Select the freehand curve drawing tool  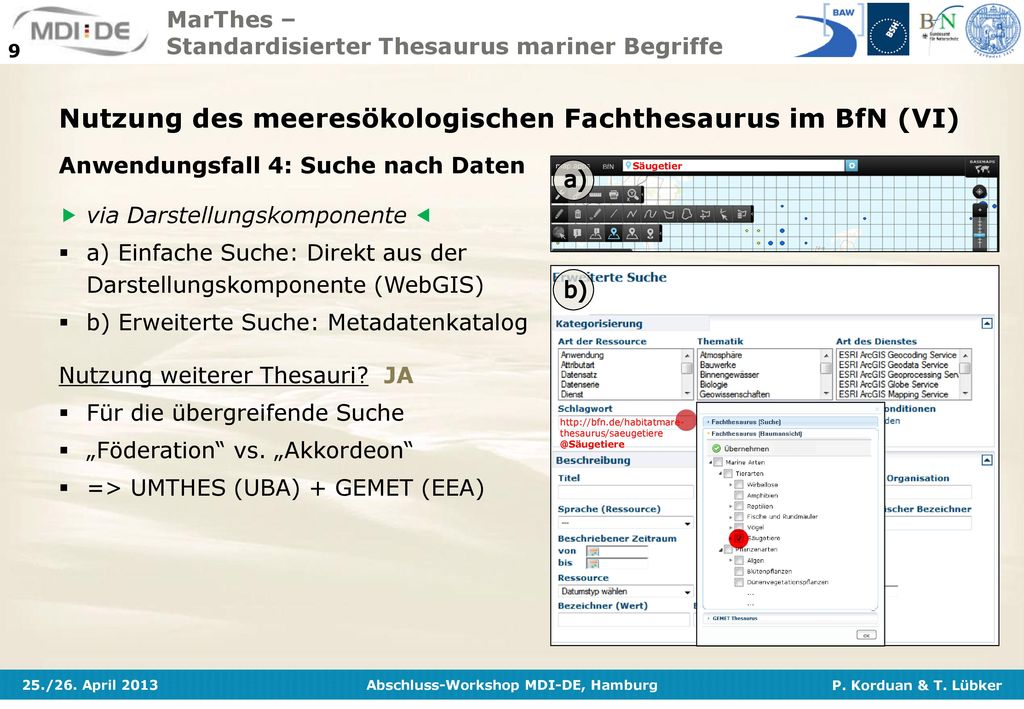click(x=650, y=213)
